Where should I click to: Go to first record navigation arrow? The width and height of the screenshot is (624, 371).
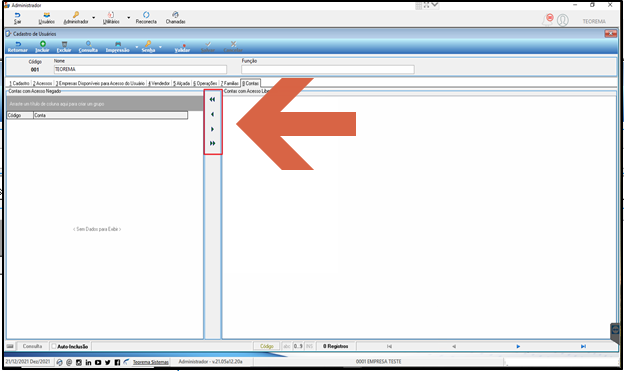(x=389, y=346)
